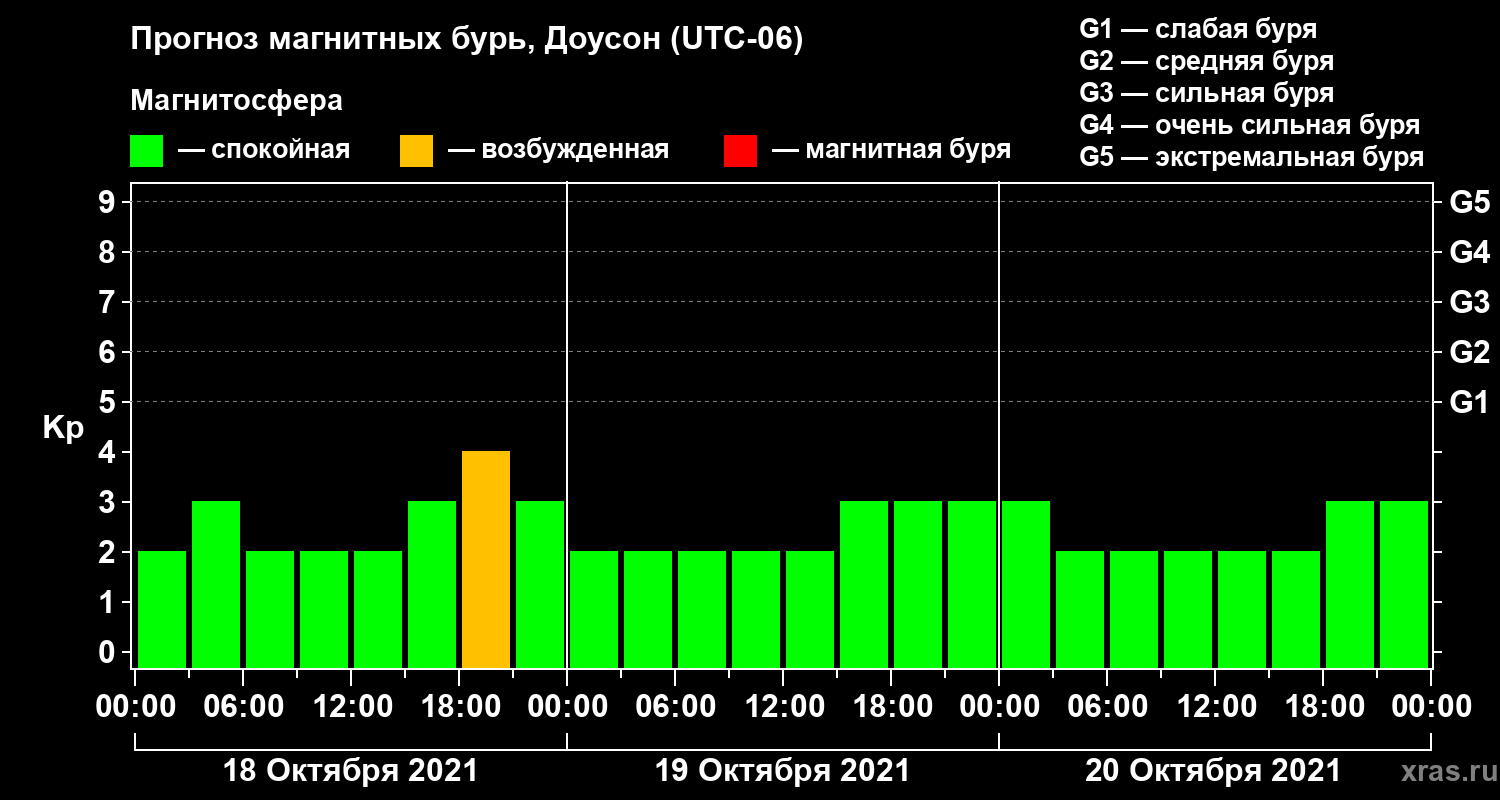Click the '19 Октября 2021' date label
Image resolution: width=1500 pixels, height=800 pixels.
click(x=782, y=771)
